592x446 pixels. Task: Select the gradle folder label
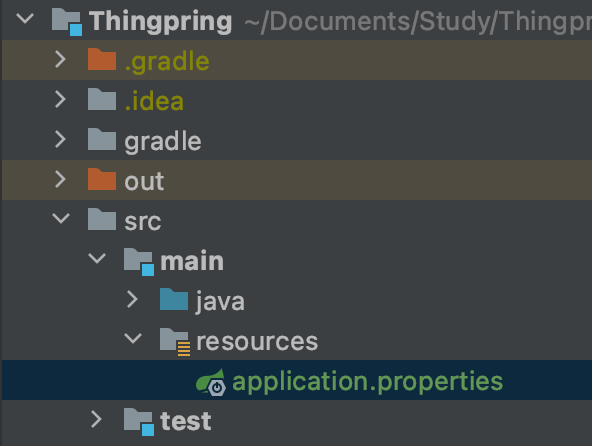coord(163,142)
